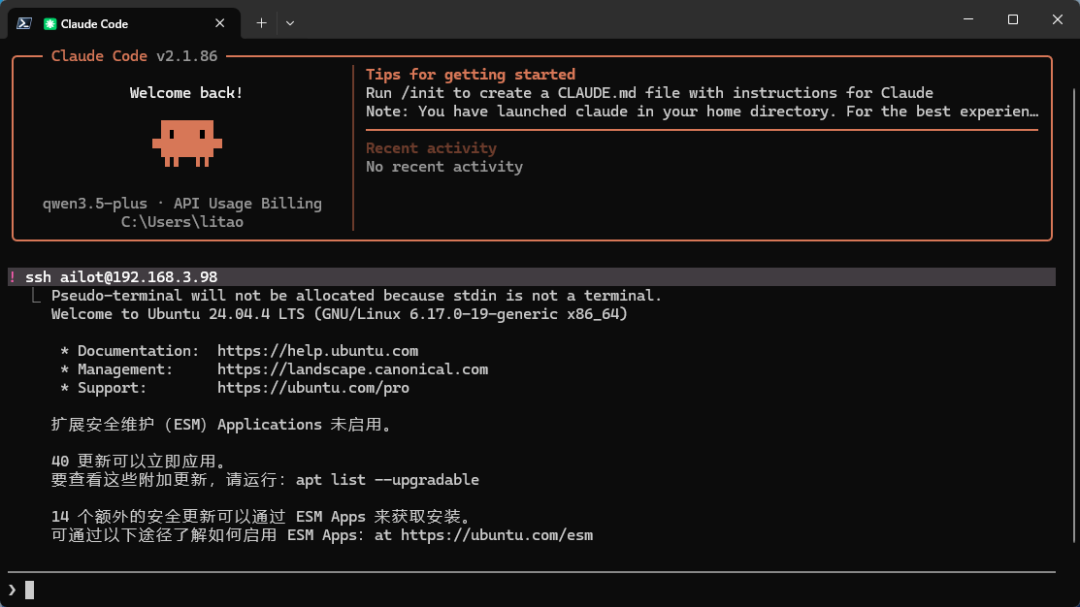Click the '14 个额外的安全更新' line
The image size is (1080, 607).
coord(262,517)
